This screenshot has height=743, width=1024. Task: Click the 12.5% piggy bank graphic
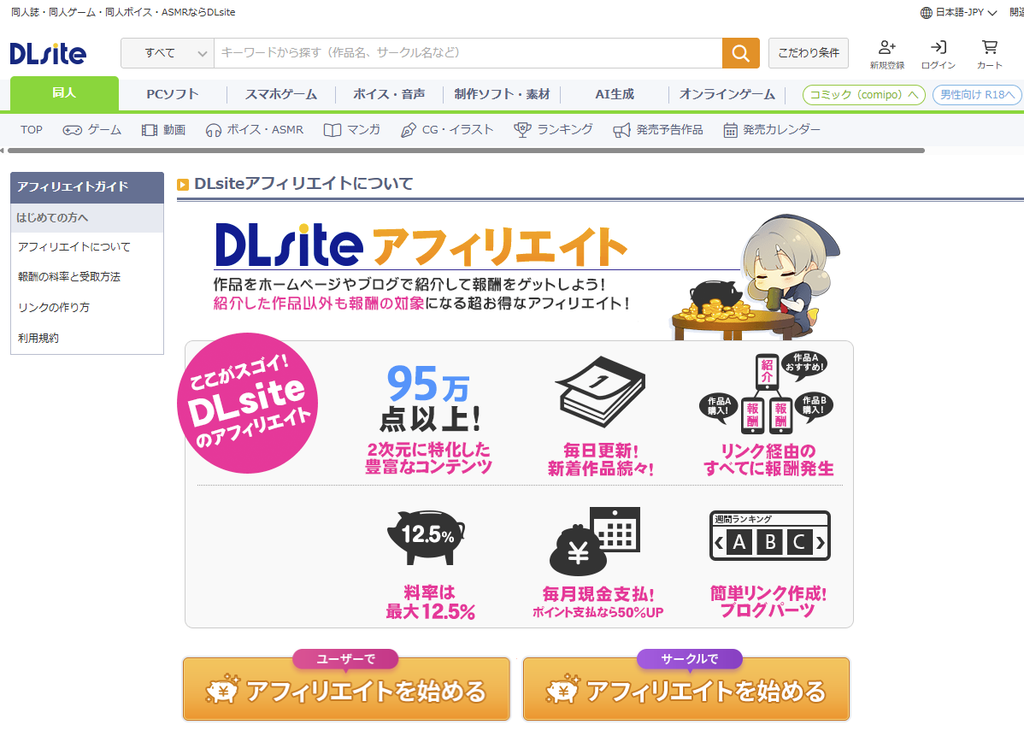(426, 537)
